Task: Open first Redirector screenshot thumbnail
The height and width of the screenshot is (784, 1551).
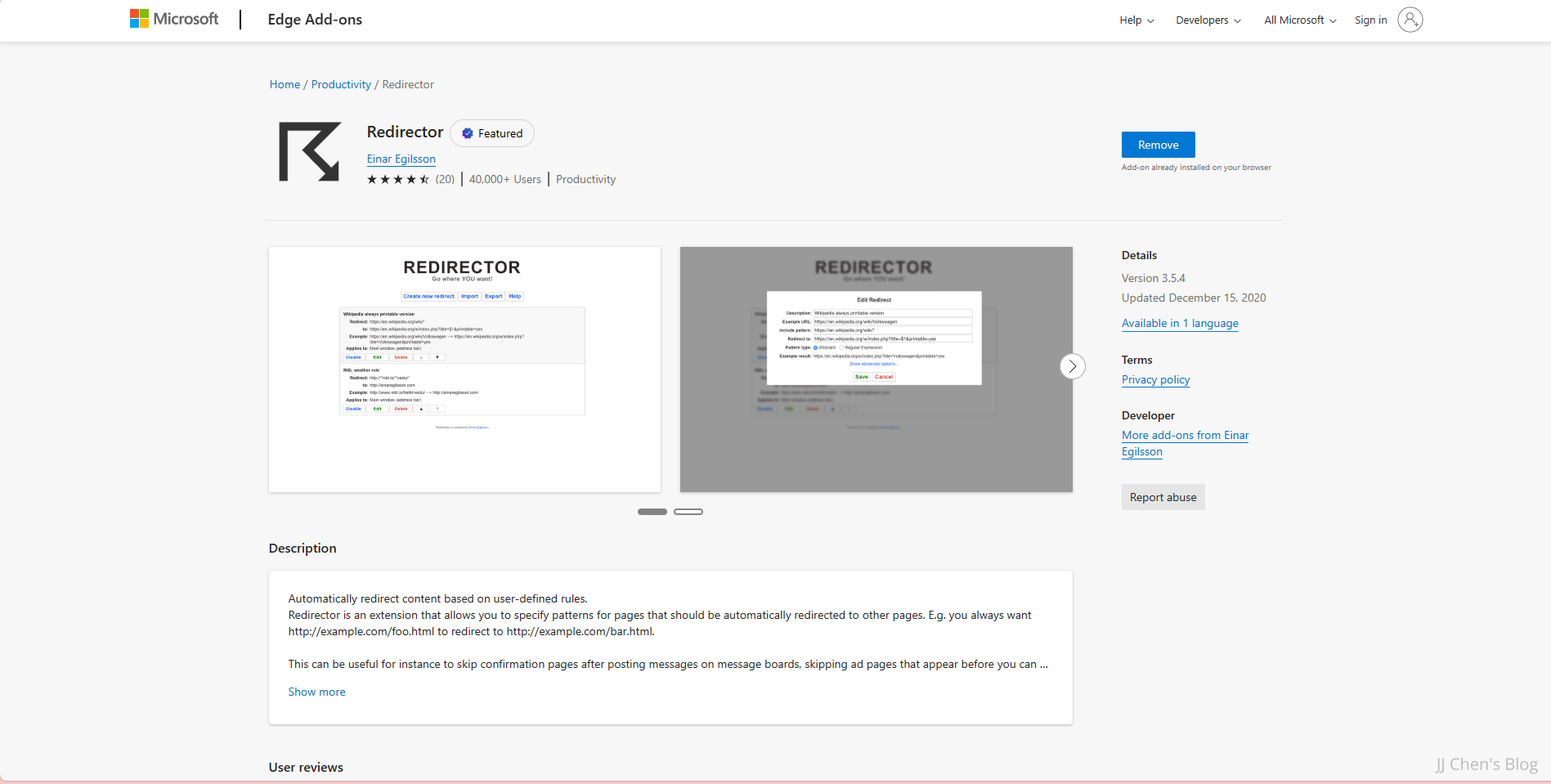Action: click(464, 370)
